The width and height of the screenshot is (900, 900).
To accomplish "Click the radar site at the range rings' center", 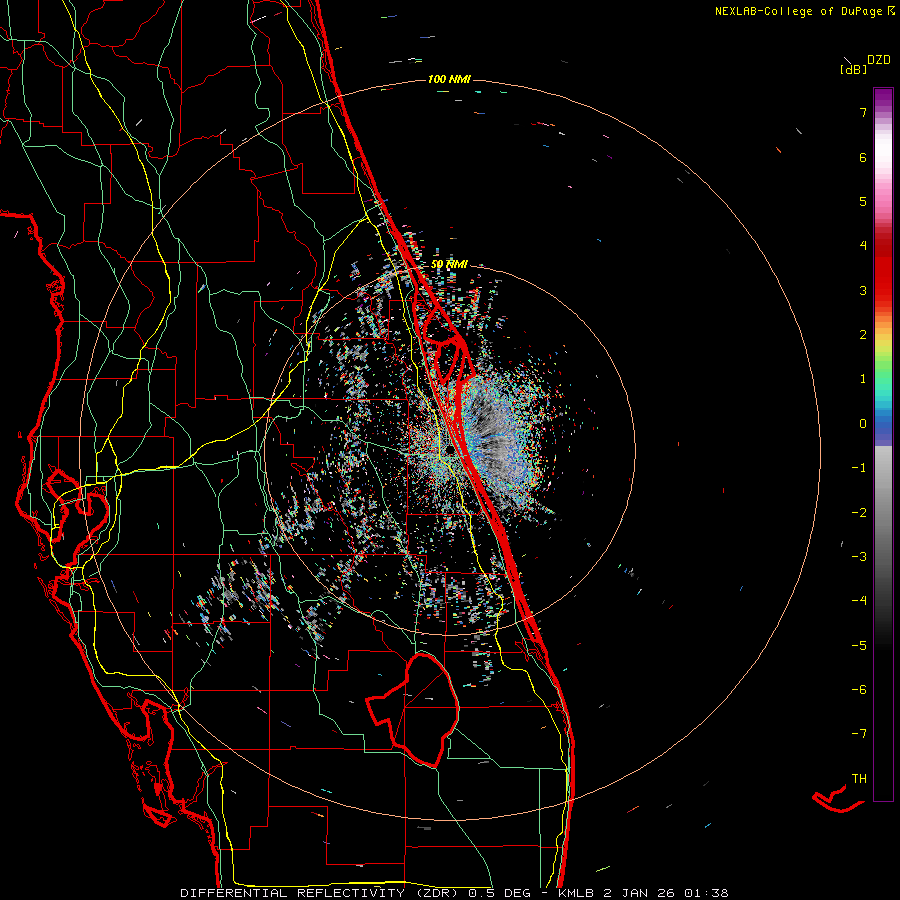I will pyautogui.click(x=449, y=449).
